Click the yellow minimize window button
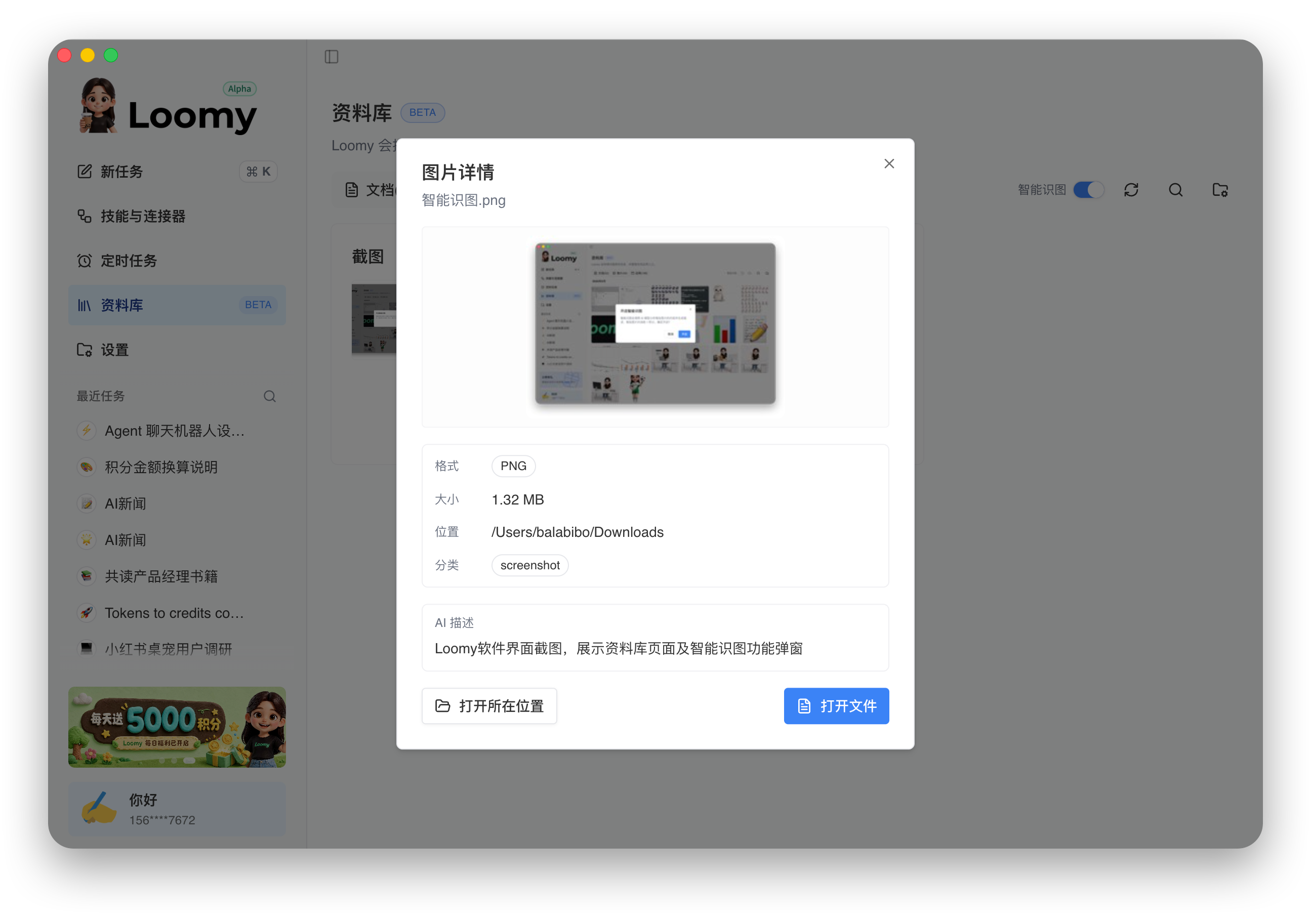Viewport: 1311px width, 924px height. [x=88, y=55]
